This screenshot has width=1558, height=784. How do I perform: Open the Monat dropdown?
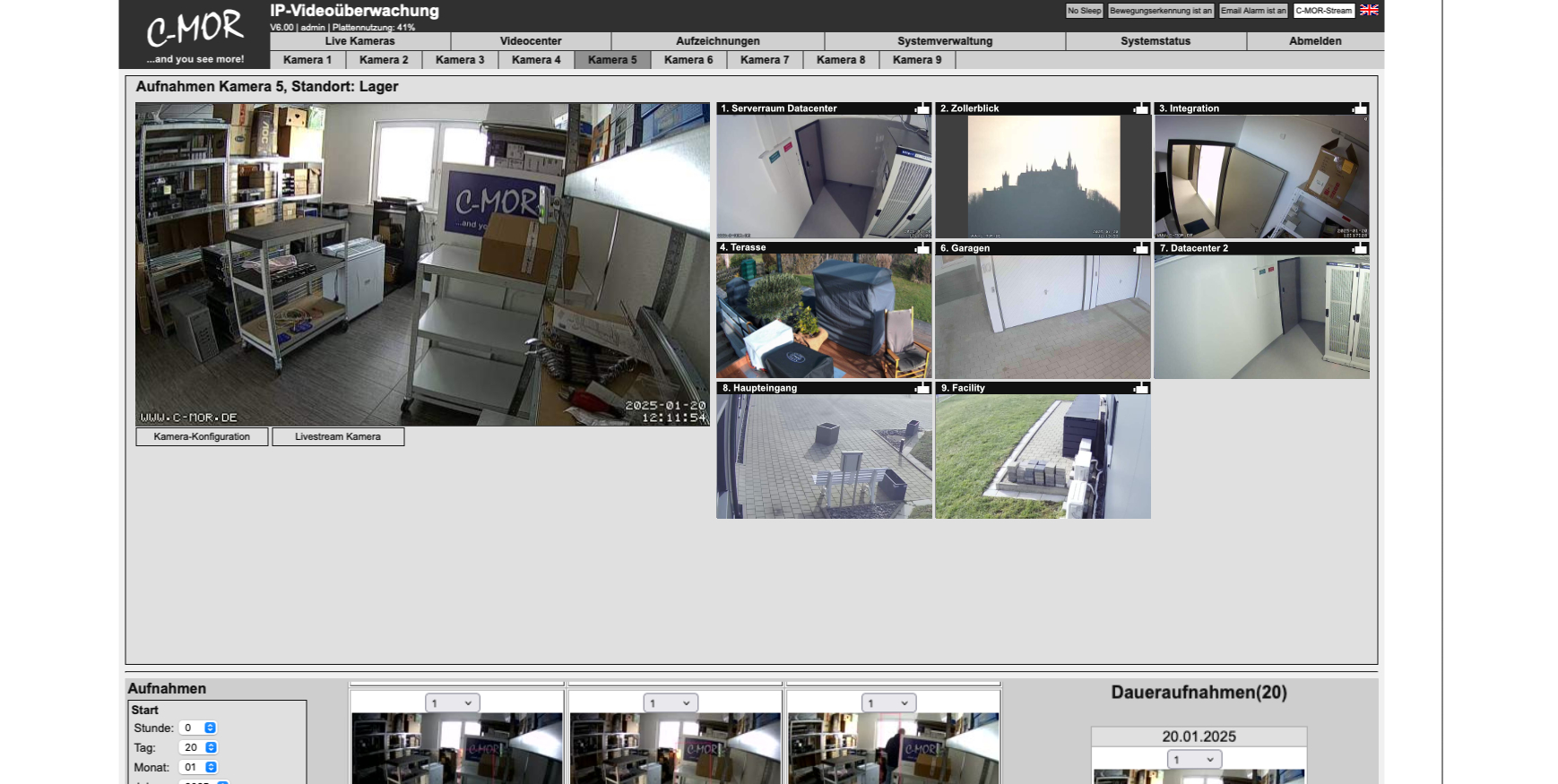pos(198,767)
